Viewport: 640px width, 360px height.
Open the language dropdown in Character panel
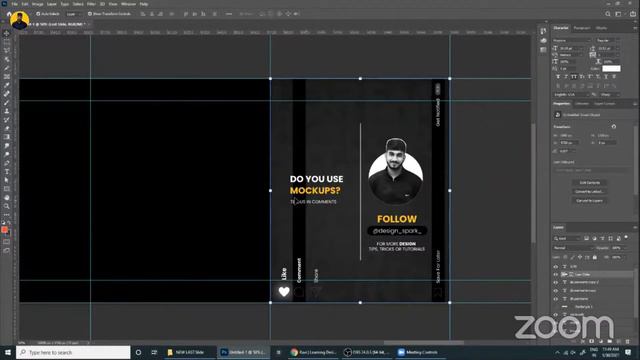point(570,95)
